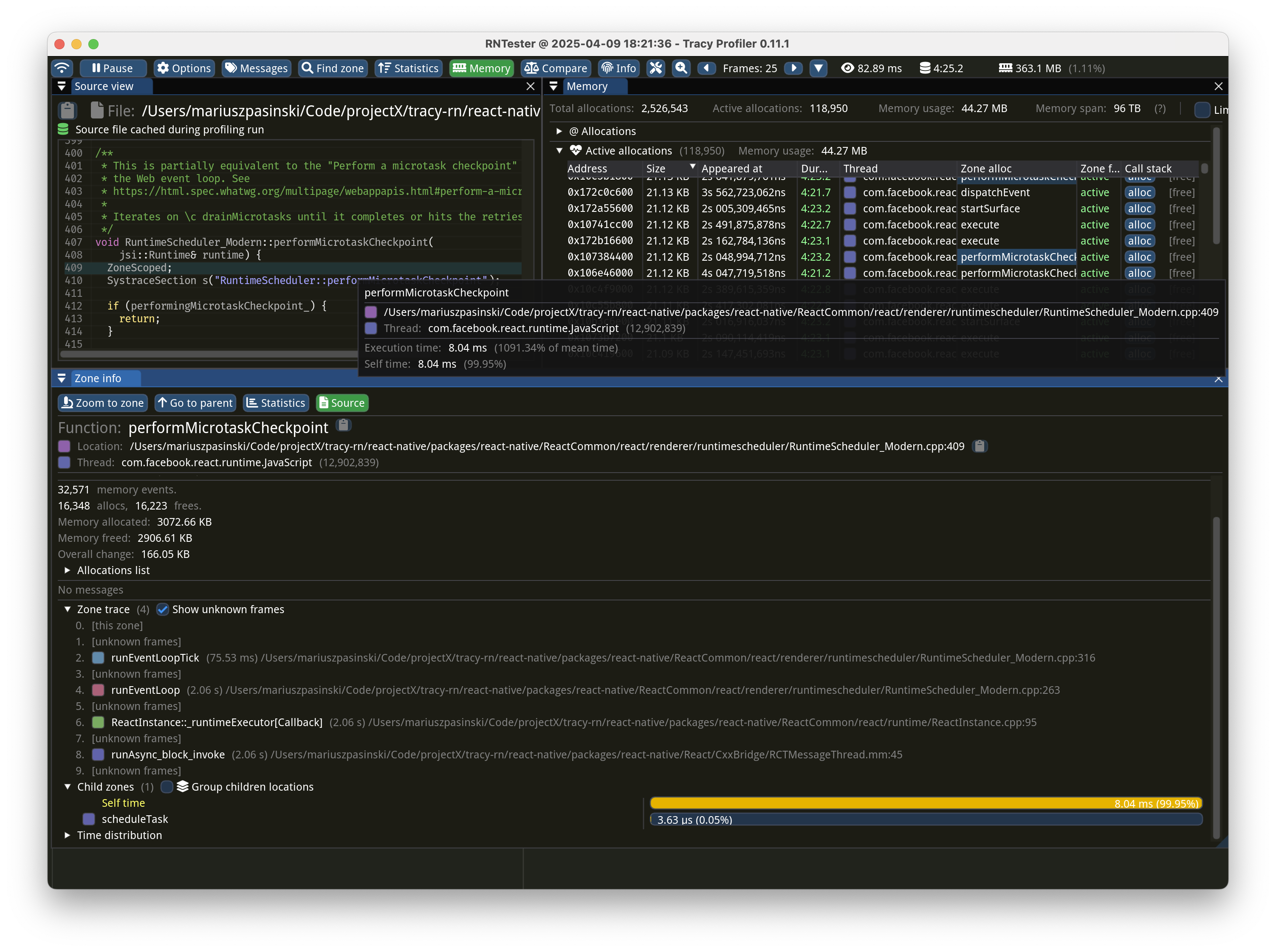Click the heart icon by Active allocations
Screen dimensions: 1276x952
(x=575, y=150)
